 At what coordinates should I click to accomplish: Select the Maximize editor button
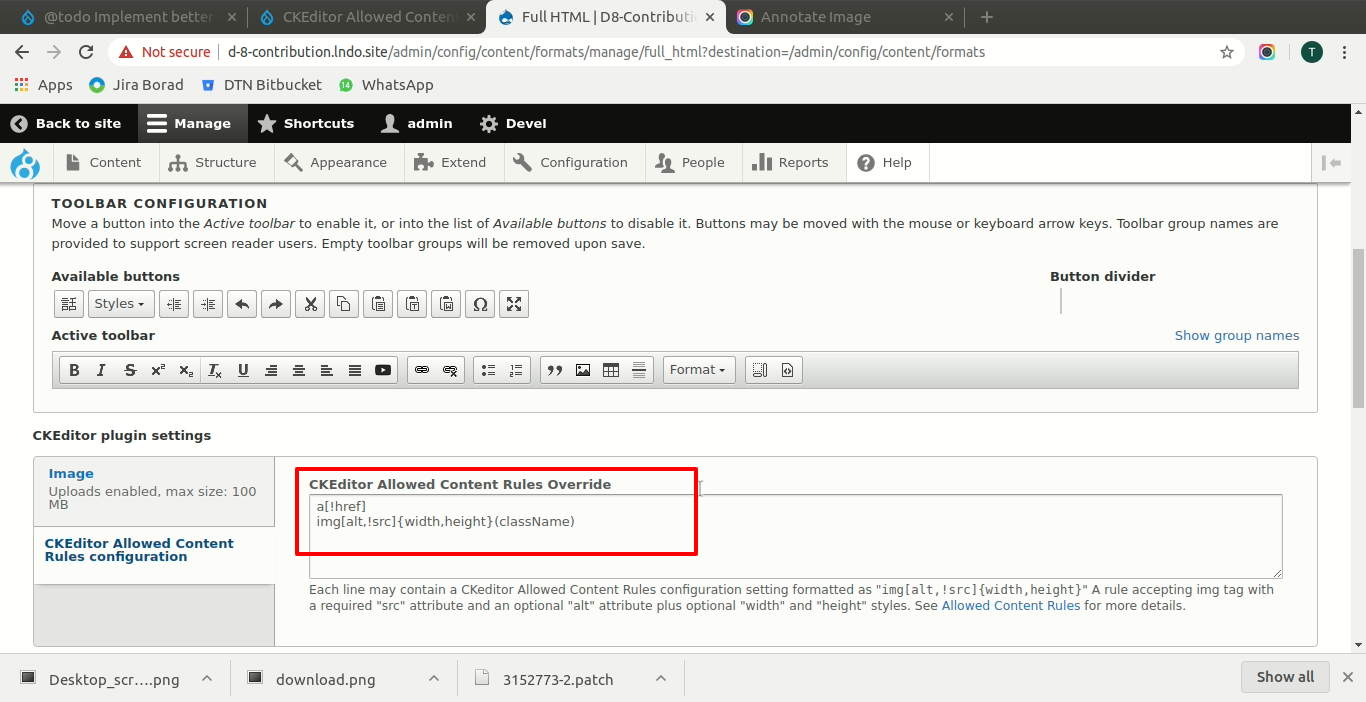[x=514, y=304]
